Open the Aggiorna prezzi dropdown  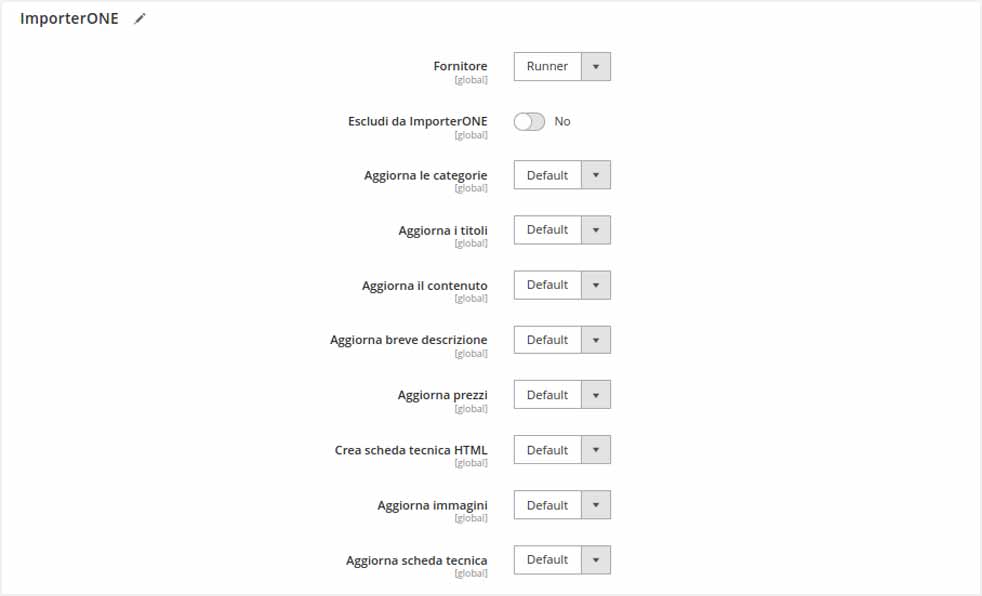coord(562,395)
